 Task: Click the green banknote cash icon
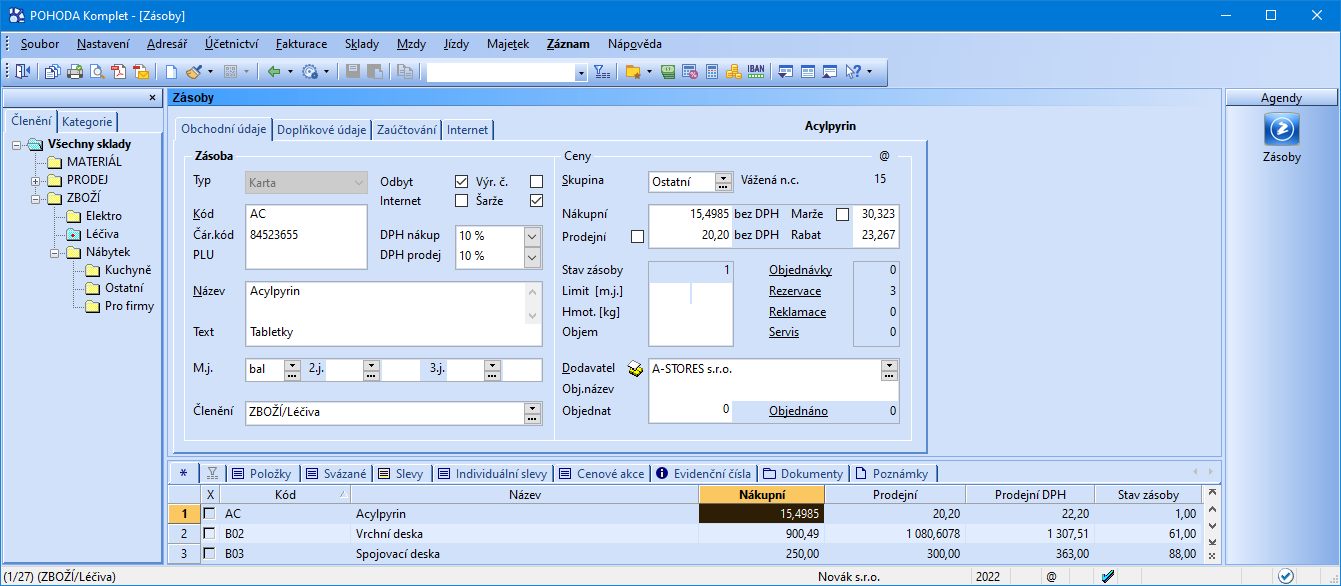668,71
